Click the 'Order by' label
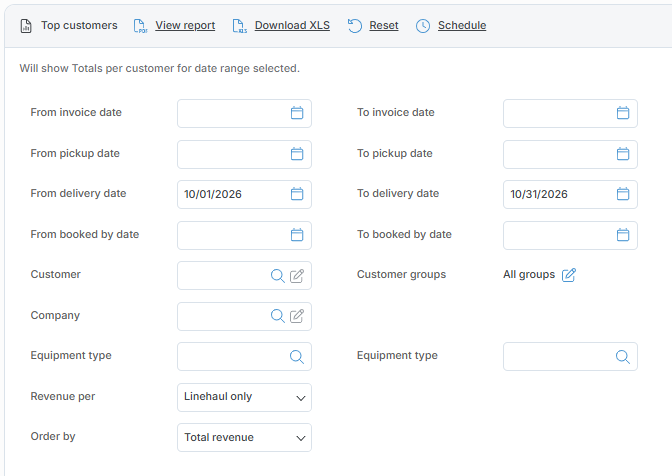672x476 pixels. pos(53,436)
